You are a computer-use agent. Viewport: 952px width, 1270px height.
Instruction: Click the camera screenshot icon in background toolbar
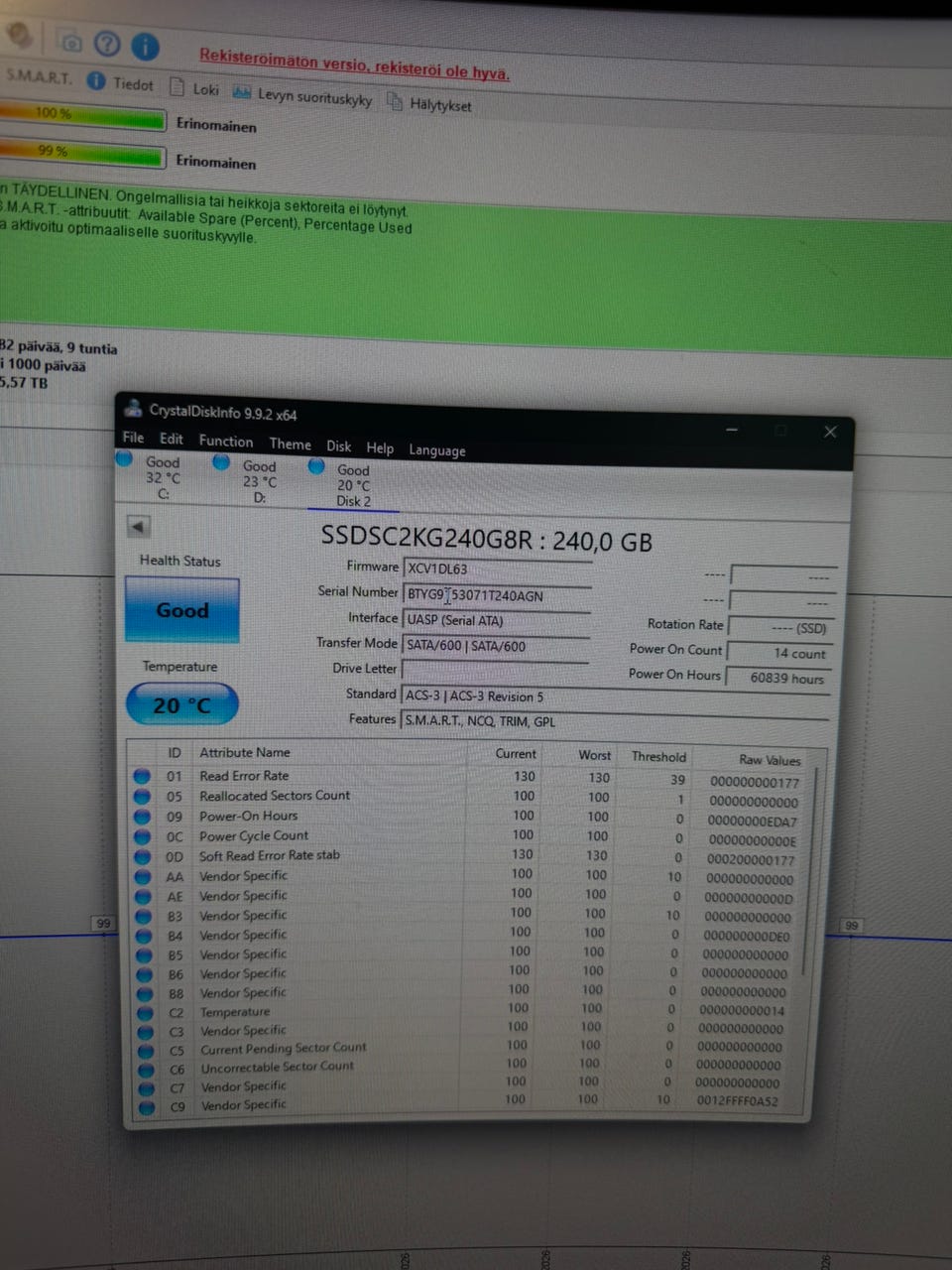(70, 43)
